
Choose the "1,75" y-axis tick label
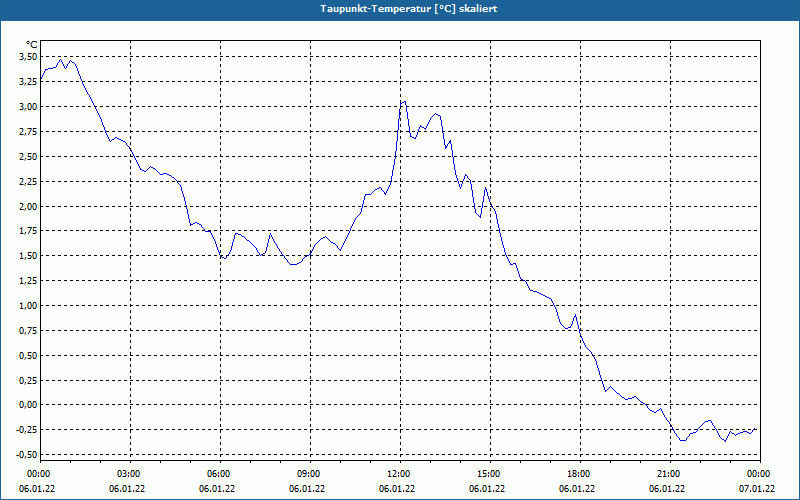point(29,231)
